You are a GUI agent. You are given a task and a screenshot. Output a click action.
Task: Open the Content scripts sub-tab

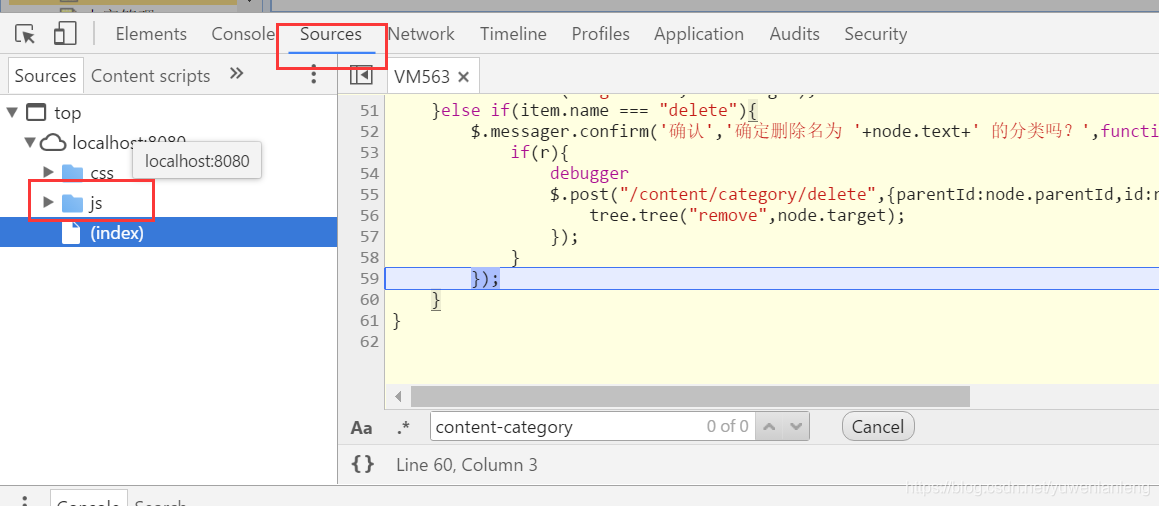point(151,76)
